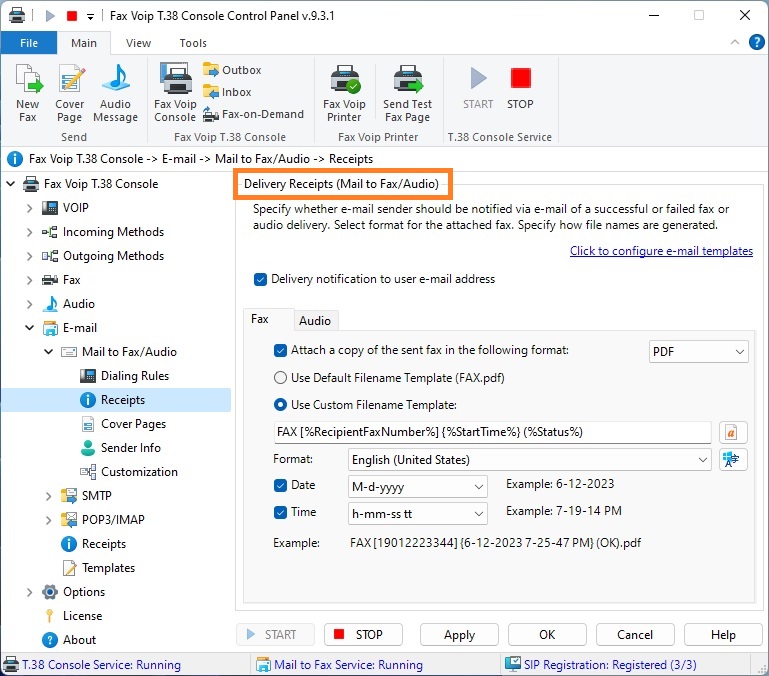Collapse the Mail to Fax/Audio node
This screenshot has height=676, width=769.
[x=49, y=352]
